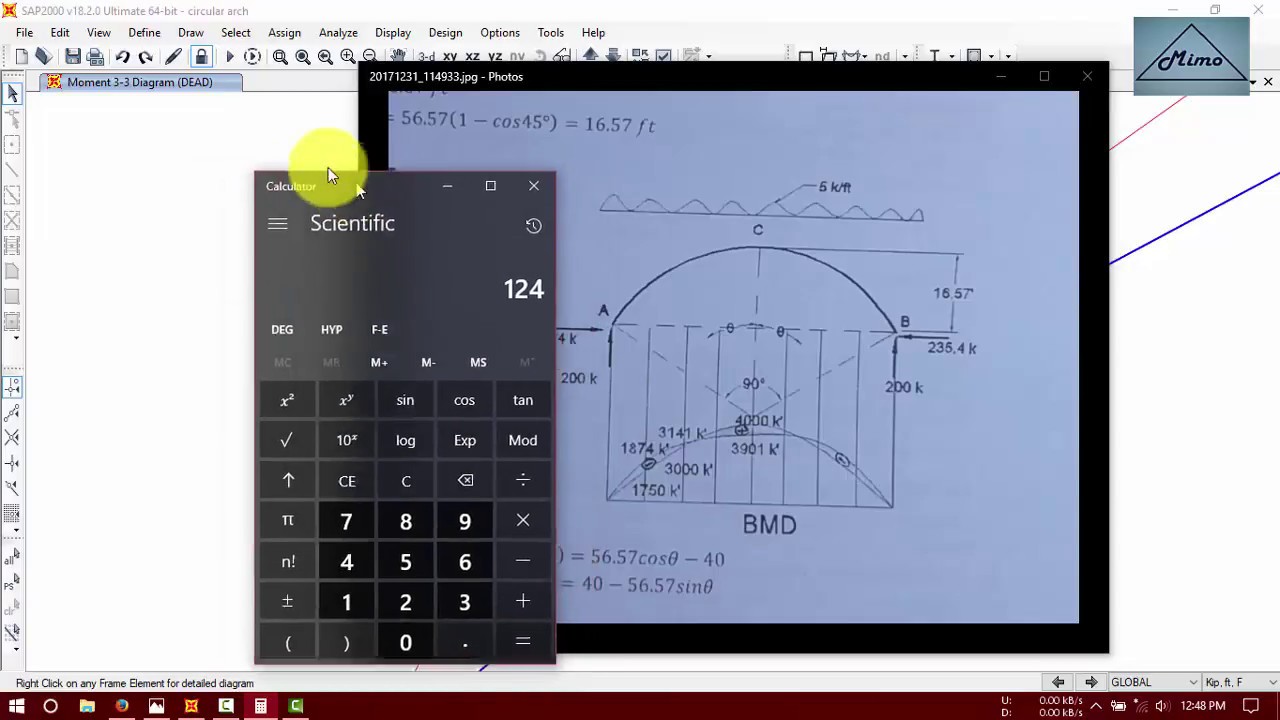This screenshot has width=1280, height=720.
Task: Click the pencil Refresh Window icon
Action: [173, 57]
